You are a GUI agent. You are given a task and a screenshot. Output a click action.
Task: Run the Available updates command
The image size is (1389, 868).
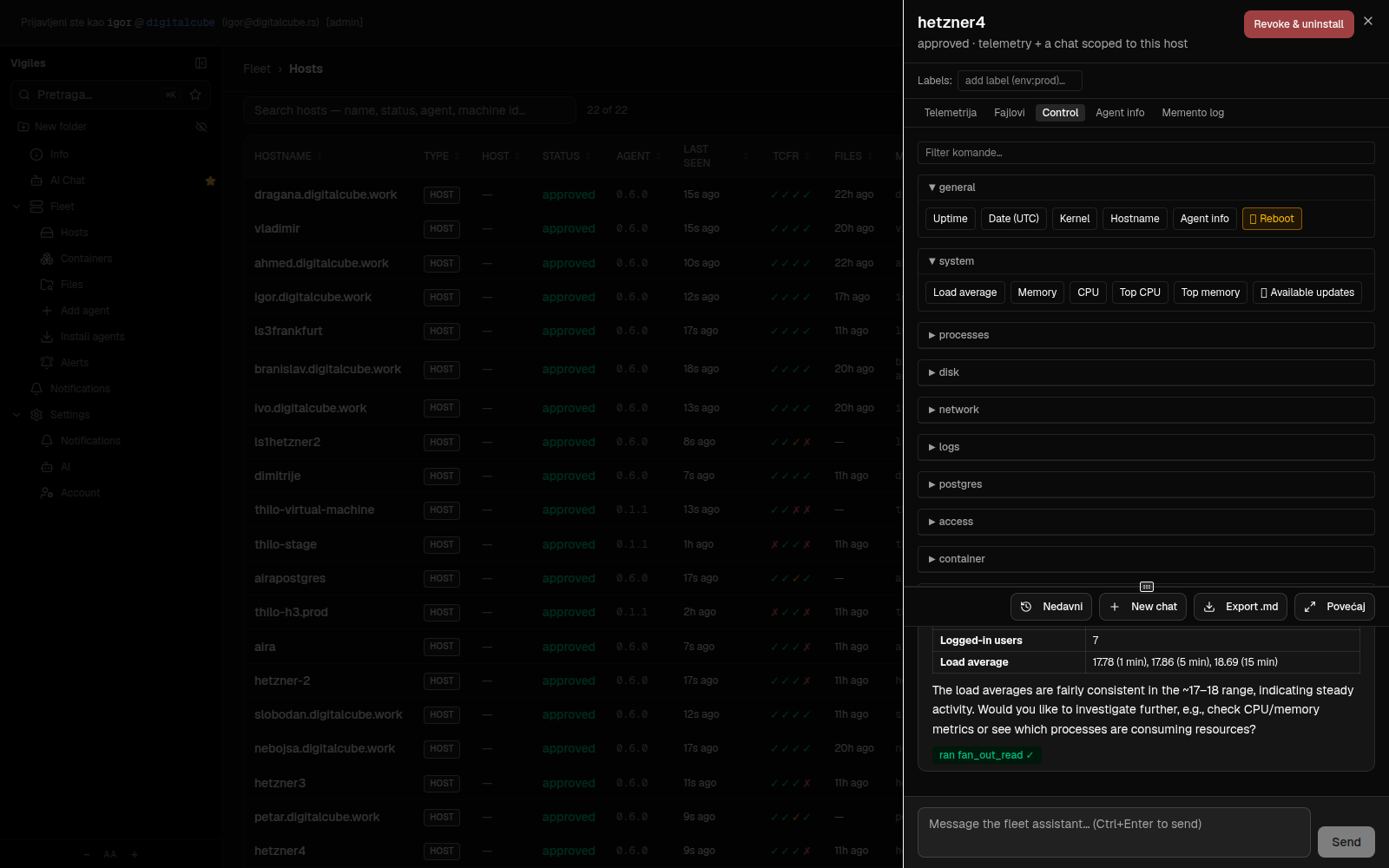point(1307,293)
